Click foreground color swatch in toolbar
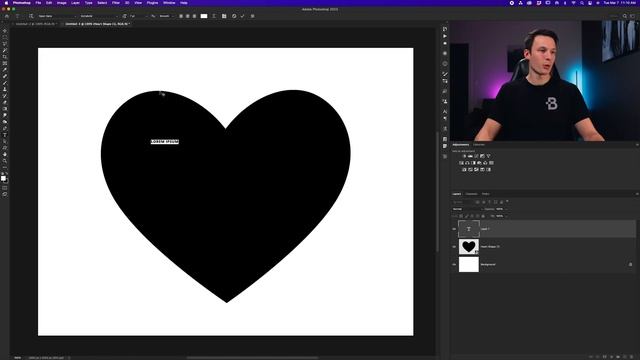Screen dimensions: 640x360 point(3,178)
